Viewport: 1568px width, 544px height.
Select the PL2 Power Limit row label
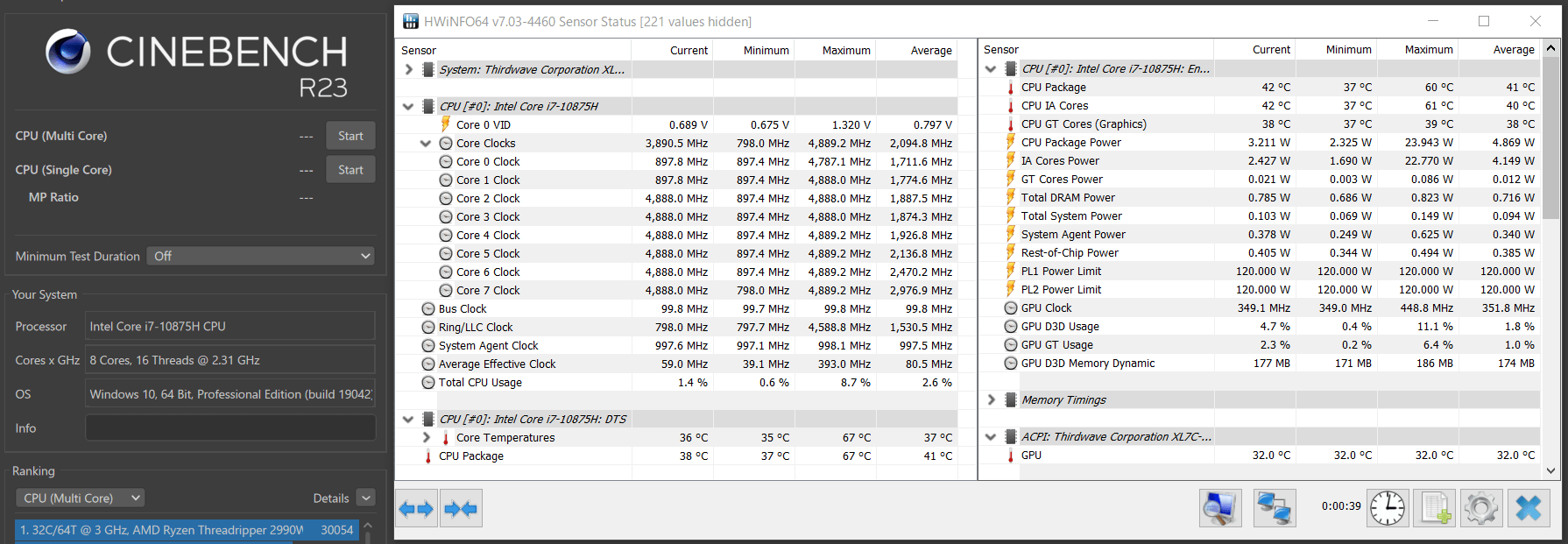tap(1062, 290)
